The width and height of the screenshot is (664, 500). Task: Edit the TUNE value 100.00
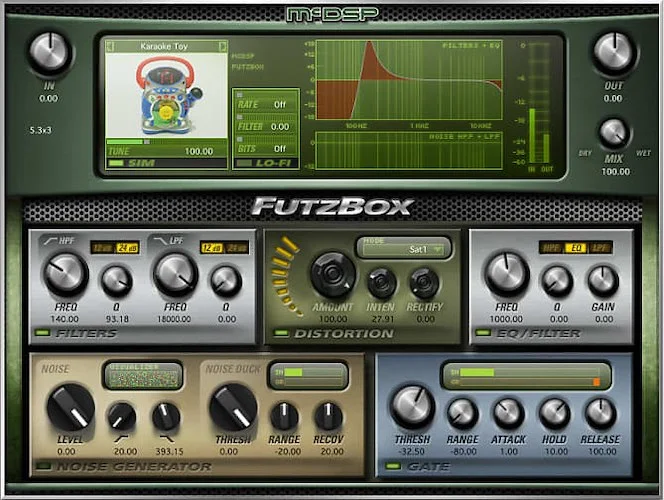pyautogui.click(x=199, y=151)
